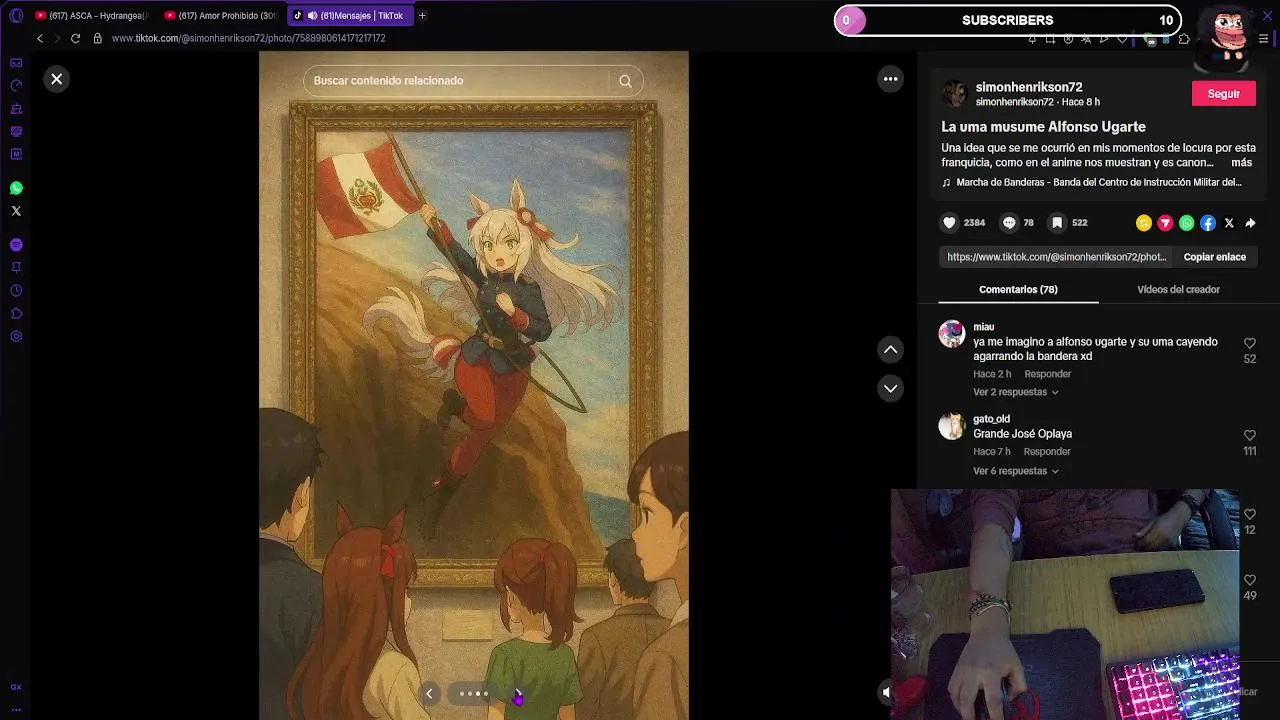Open comments via speech bubble icon
Viewport: 1280px width, 720px height.
[1009, 223]
